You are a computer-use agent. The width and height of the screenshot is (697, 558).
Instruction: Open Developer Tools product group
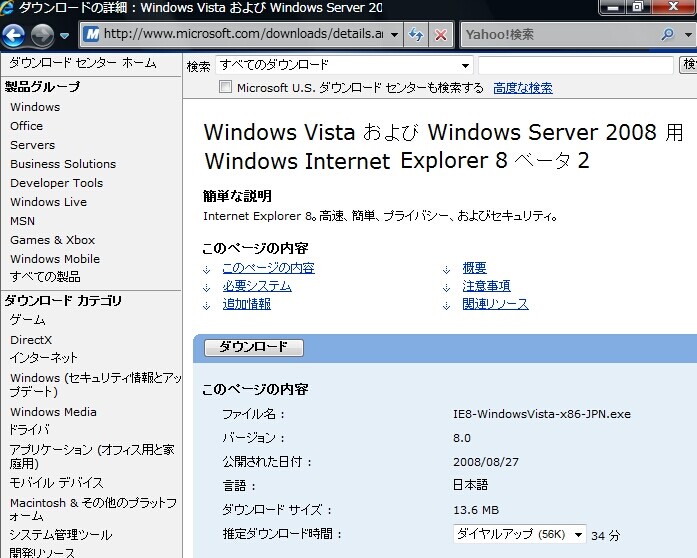56,183
